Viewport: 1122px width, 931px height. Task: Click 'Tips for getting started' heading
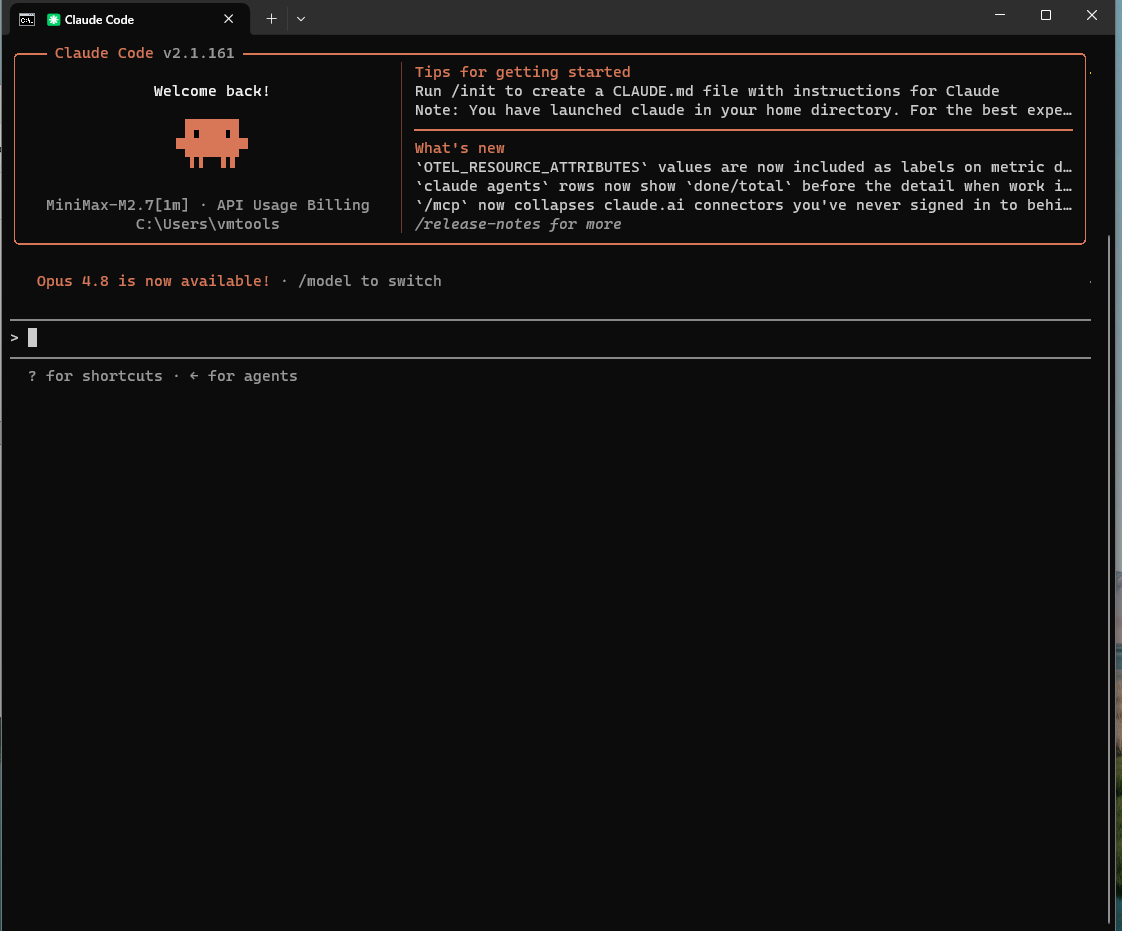[522, 72]
